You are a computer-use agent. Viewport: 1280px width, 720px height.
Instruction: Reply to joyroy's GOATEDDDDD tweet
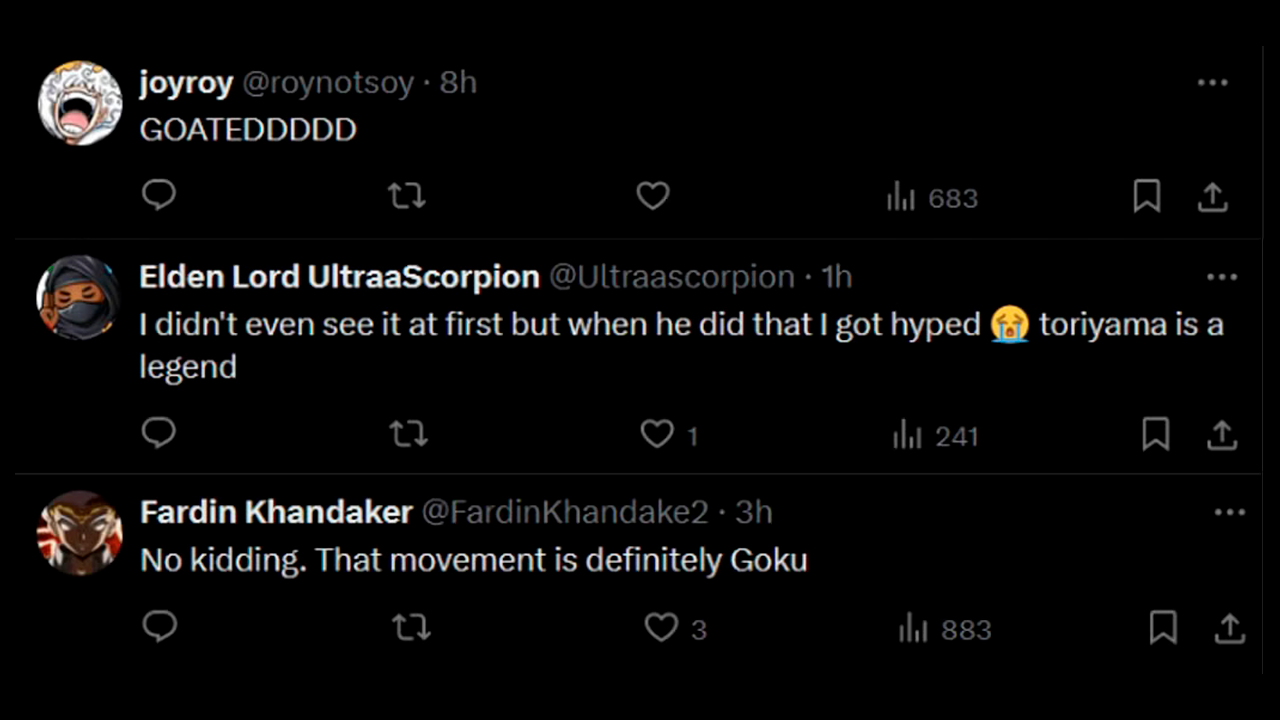tap(159, 195)
